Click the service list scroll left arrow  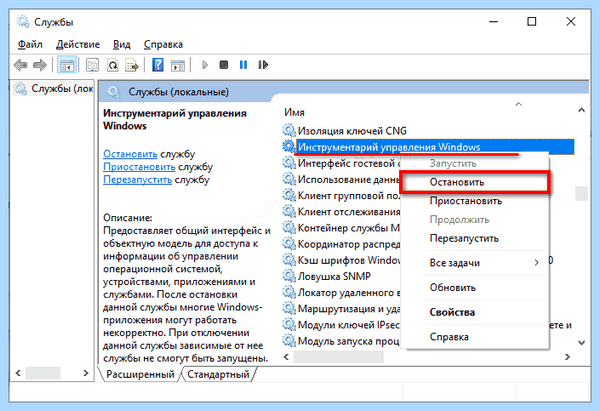click(286, 357)
